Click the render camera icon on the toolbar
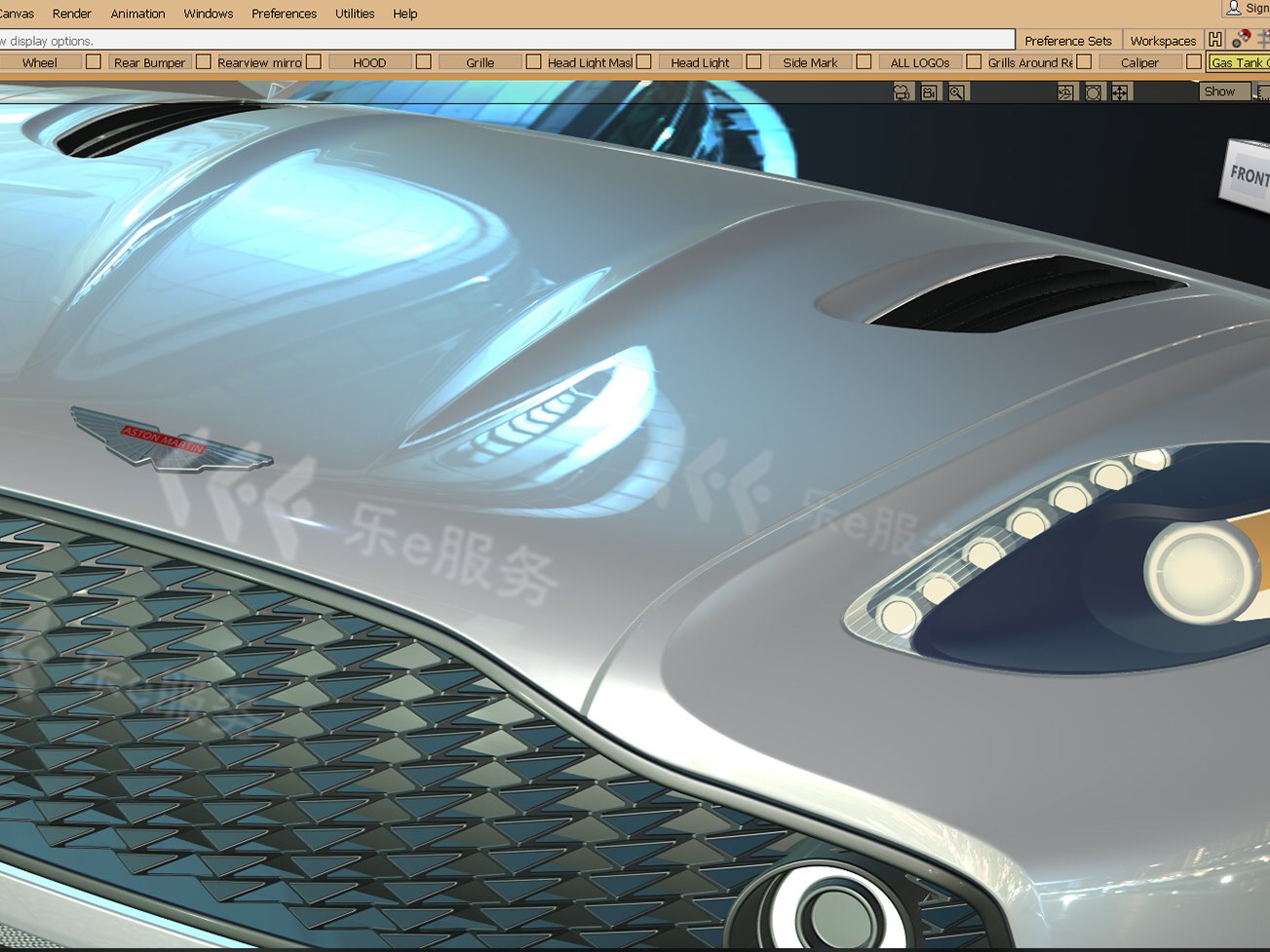 click(x=928, y=92)
